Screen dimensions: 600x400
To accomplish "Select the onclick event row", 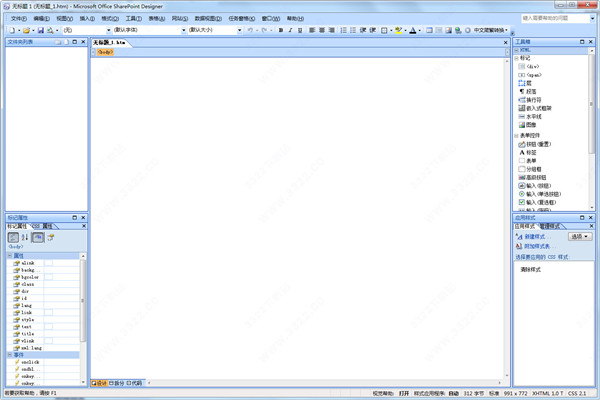I will tap(43, 362).
